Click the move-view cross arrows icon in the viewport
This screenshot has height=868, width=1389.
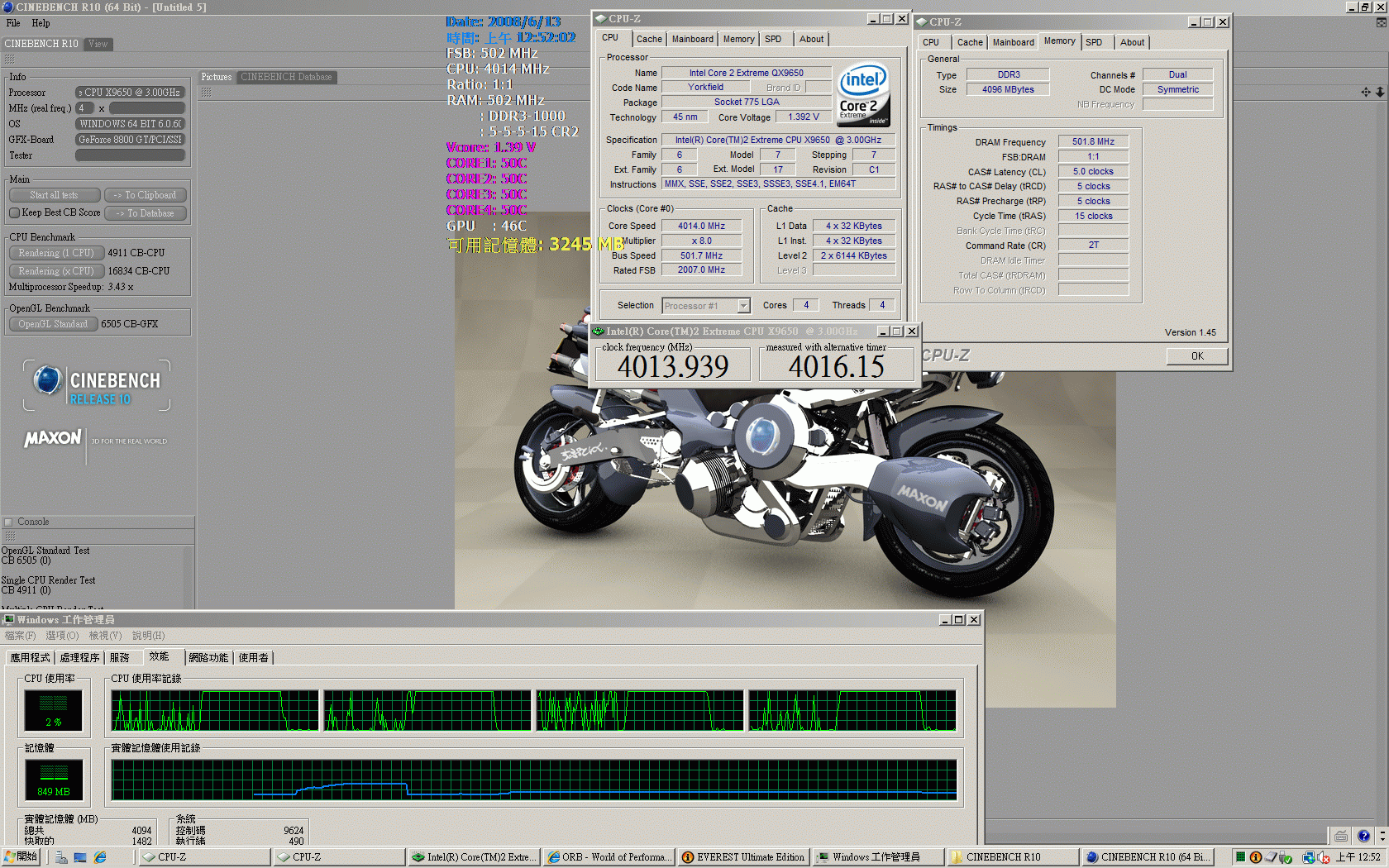[1366, 92]
